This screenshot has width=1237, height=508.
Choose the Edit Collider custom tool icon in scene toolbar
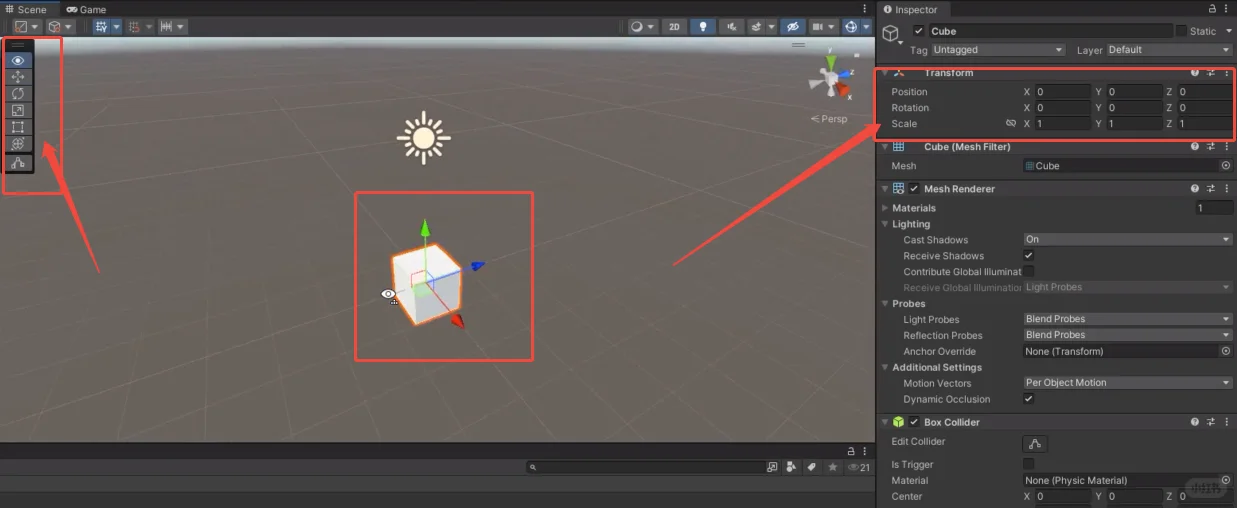(18, 163)
